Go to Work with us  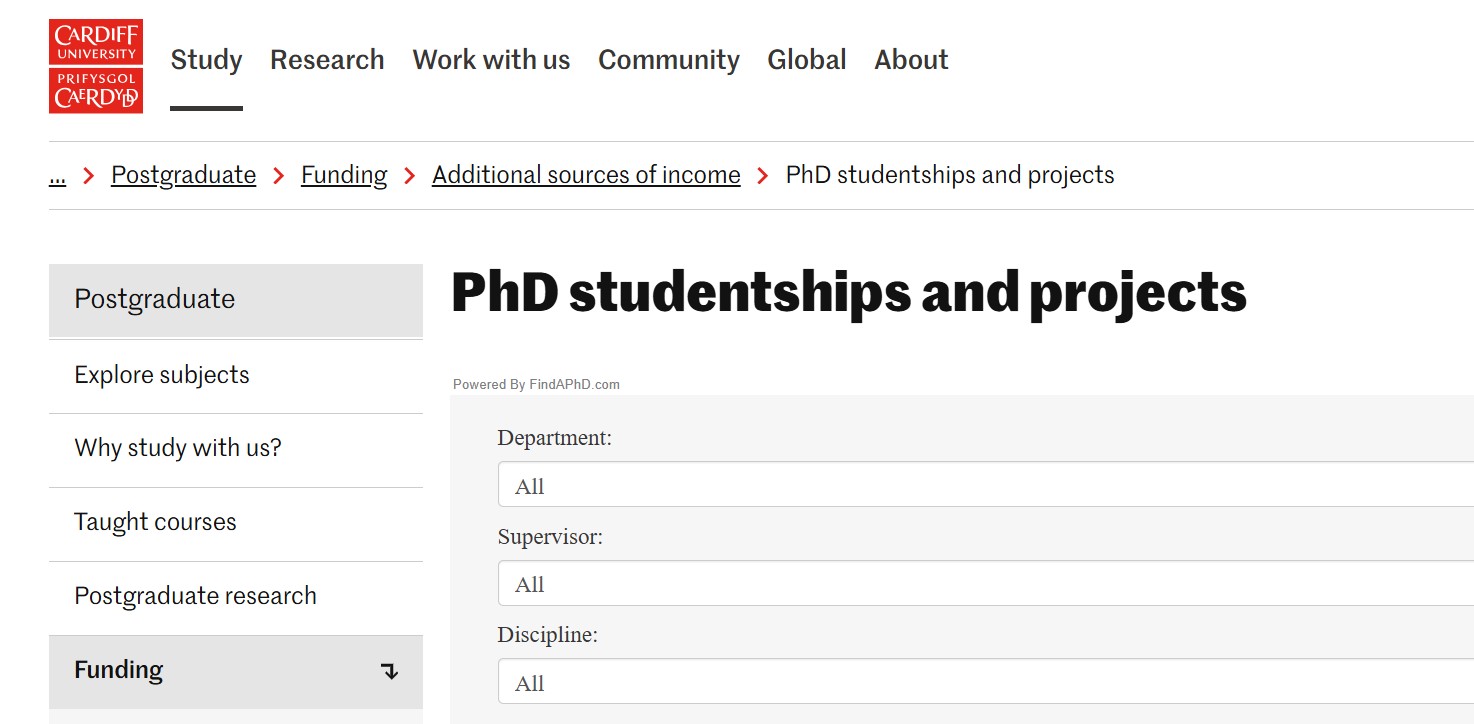(x=491, y=60)
